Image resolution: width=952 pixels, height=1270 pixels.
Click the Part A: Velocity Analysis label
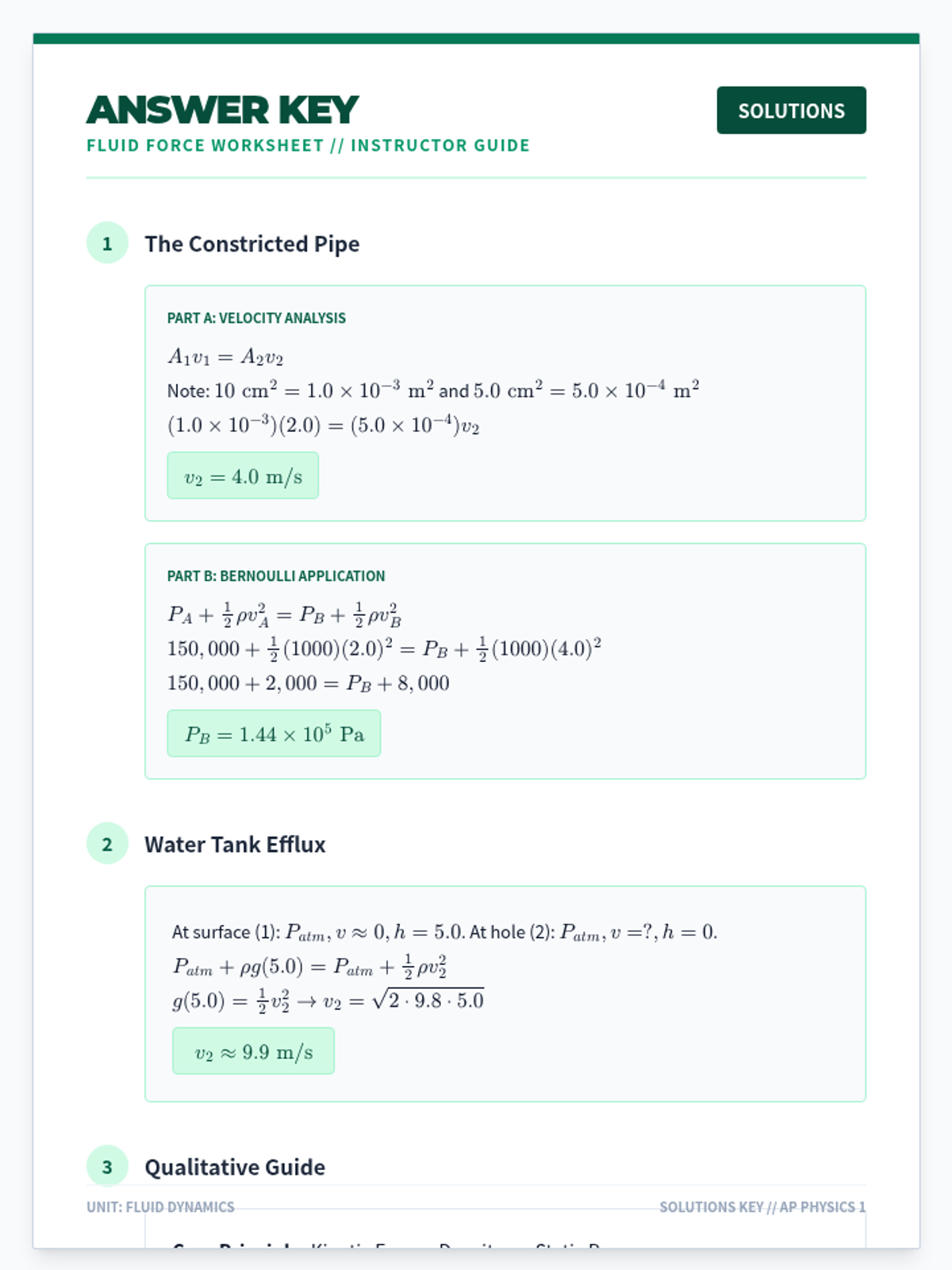[x=256, y=318]
